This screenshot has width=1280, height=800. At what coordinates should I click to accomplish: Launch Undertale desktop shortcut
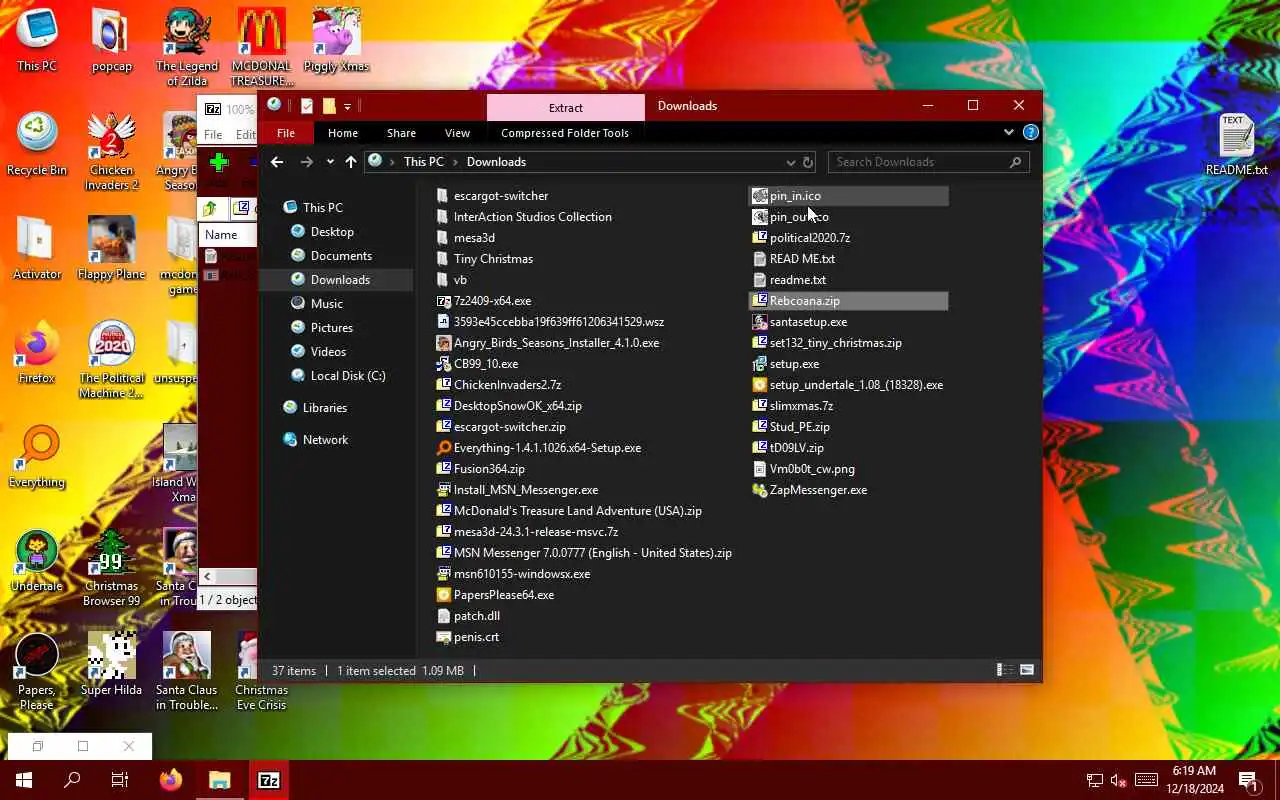[x=37, y=561]
